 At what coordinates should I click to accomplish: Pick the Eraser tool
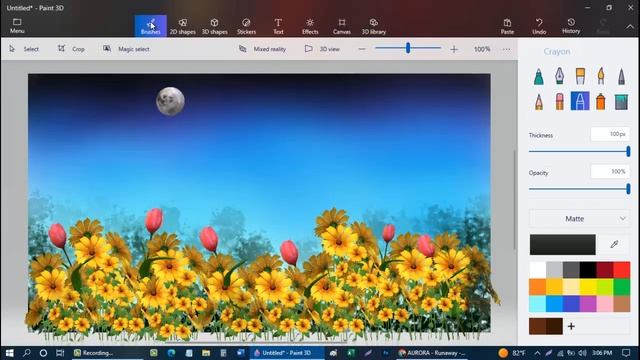560,101
